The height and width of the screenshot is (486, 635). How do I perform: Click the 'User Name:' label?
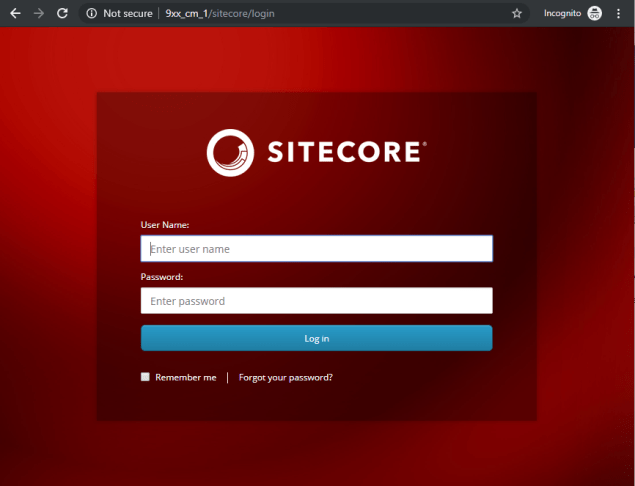click(165, 225)
